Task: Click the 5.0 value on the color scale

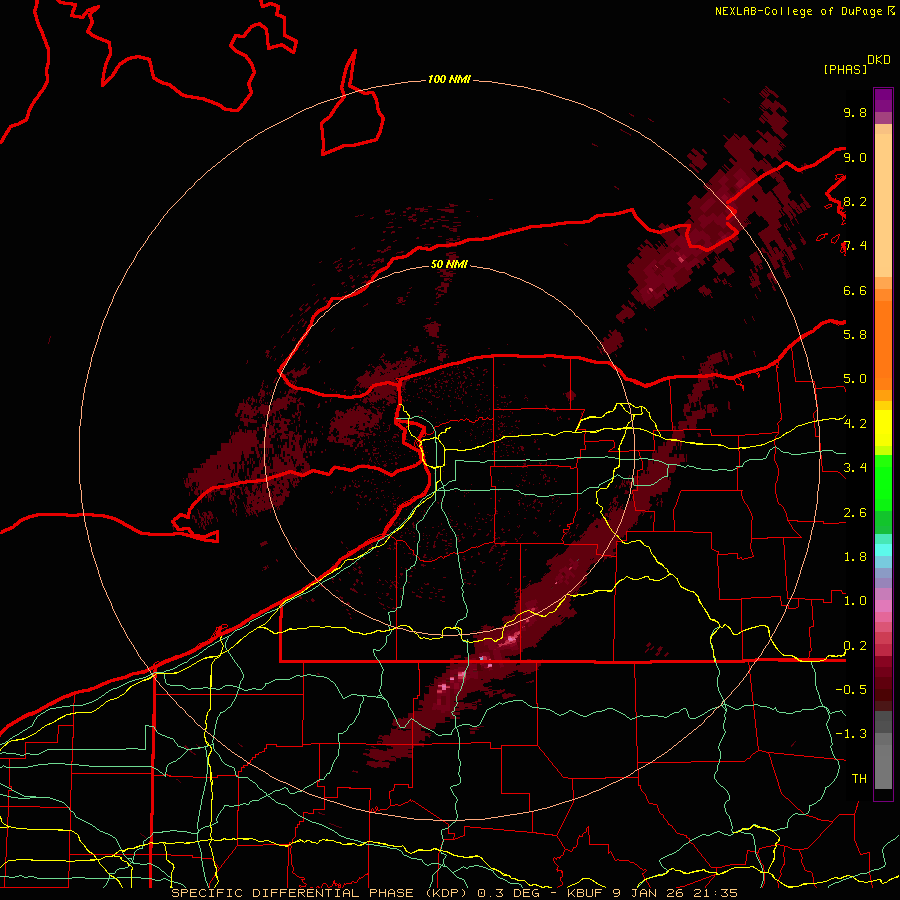Action: tap(855, 379)
